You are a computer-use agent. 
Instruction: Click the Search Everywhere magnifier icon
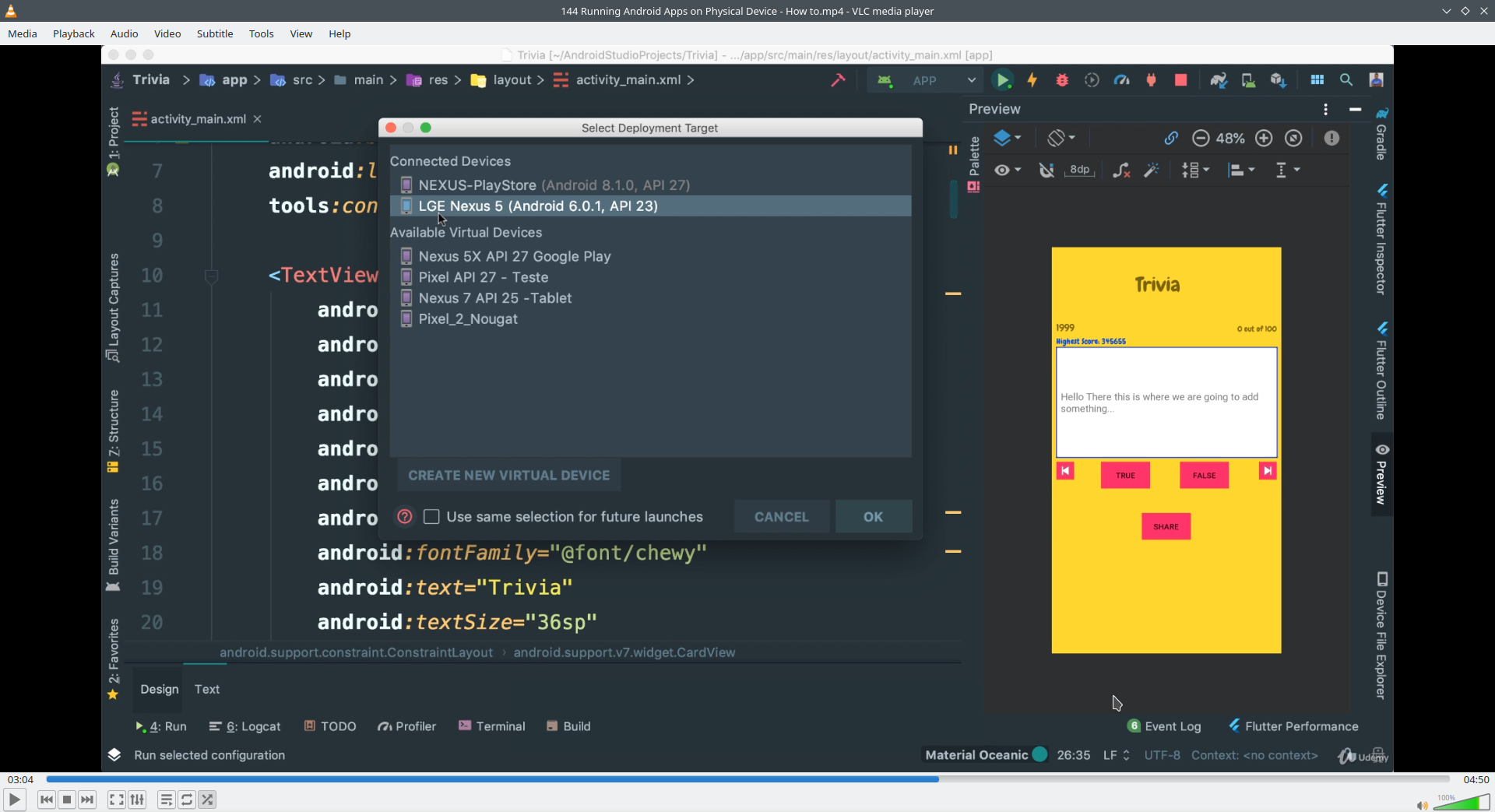(1345, 80)
